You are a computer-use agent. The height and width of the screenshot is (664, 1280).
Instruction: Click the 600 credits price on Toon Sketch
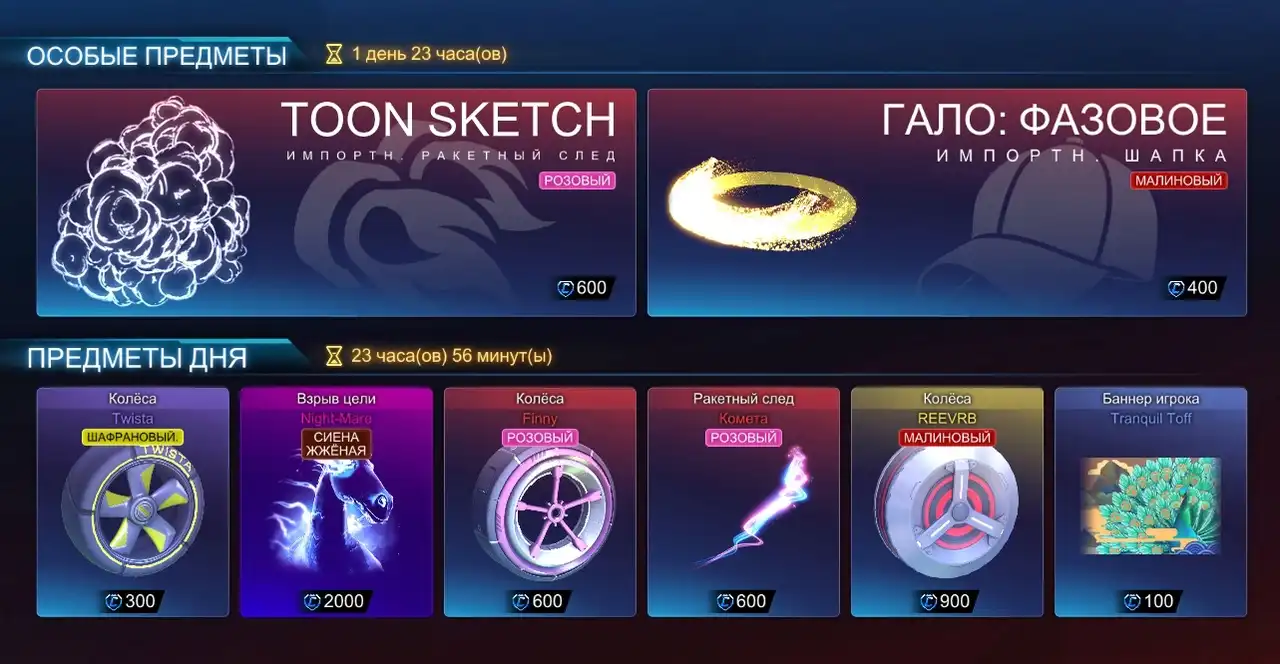[582, 288]
